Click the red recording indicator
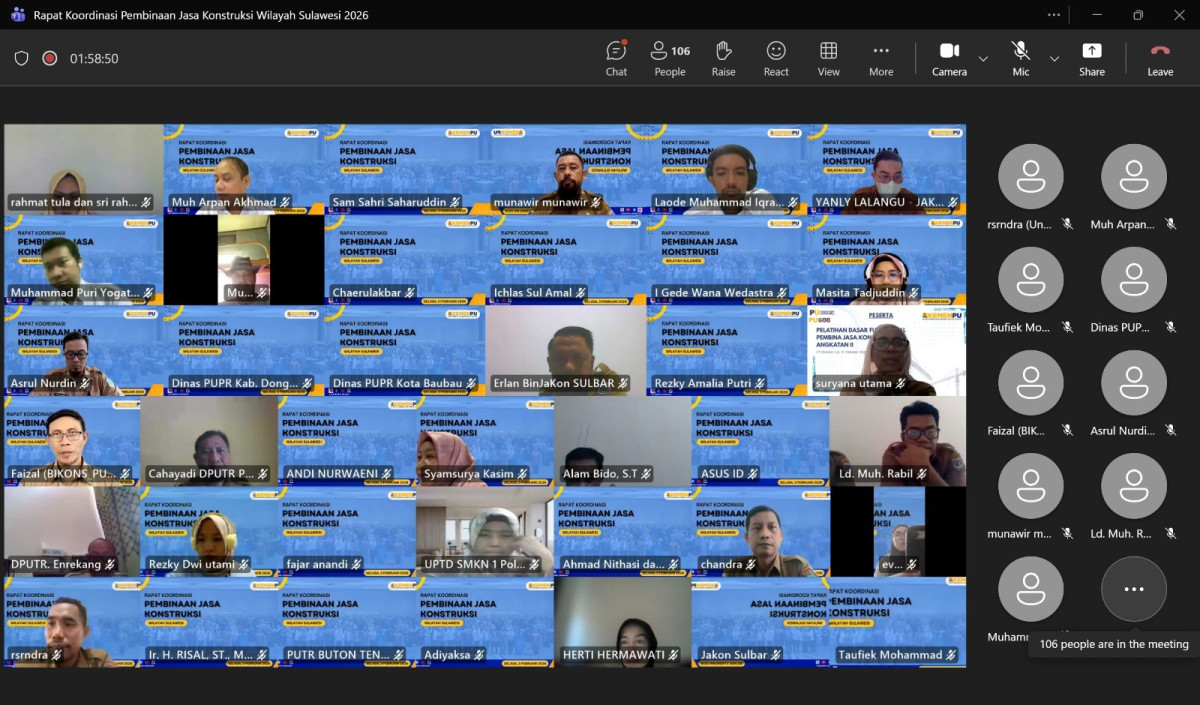 point(49,58)
